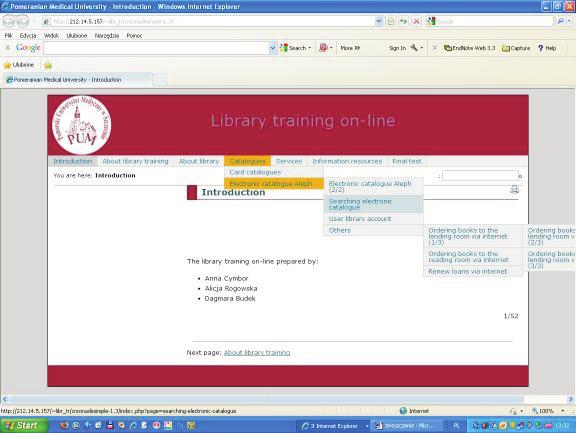Open the Pomoc menu

134,36
